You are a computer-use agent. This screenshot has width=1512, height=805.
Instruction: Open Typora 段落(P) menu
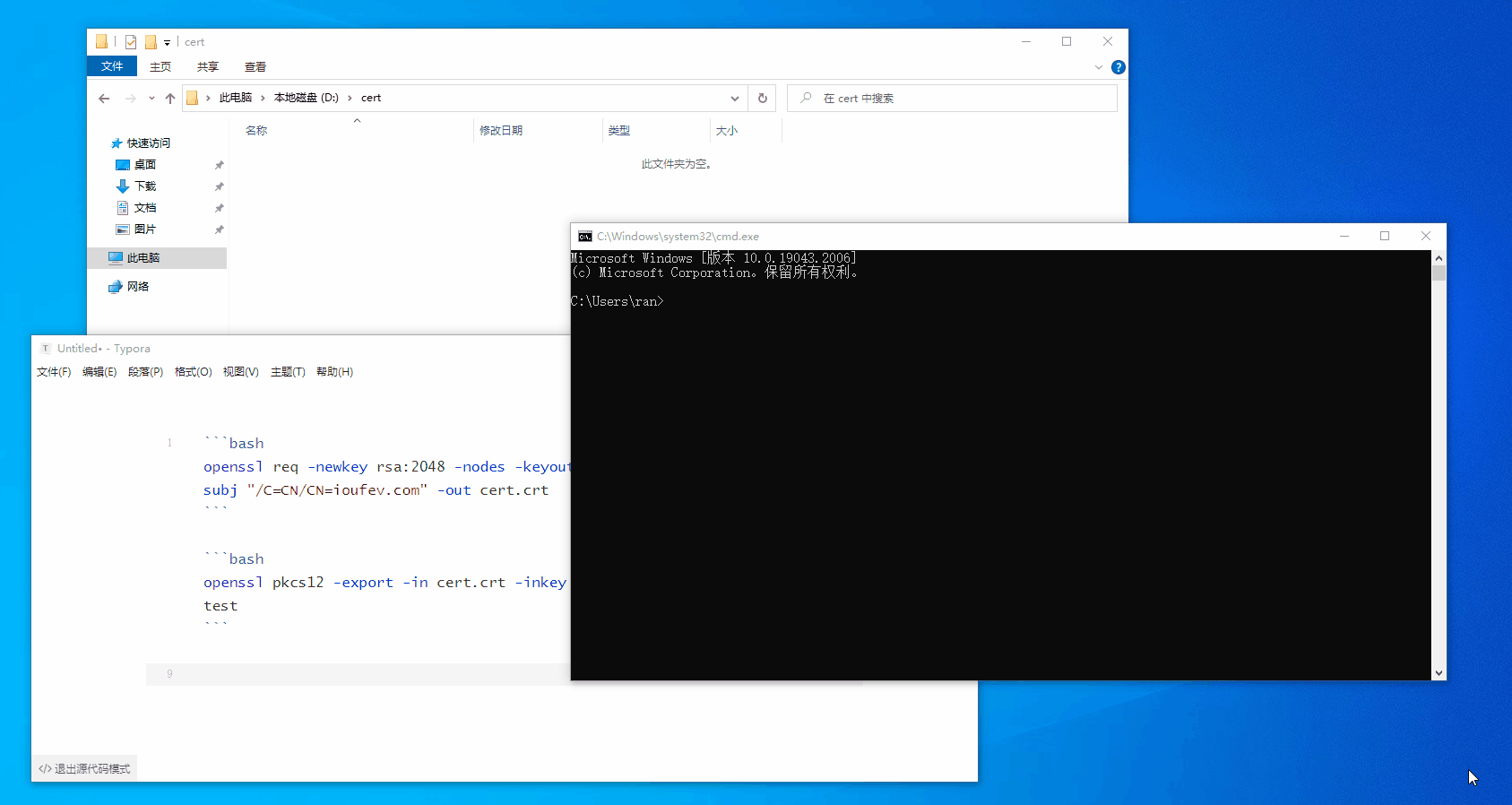pyautogui.click(x=145, y=372)
